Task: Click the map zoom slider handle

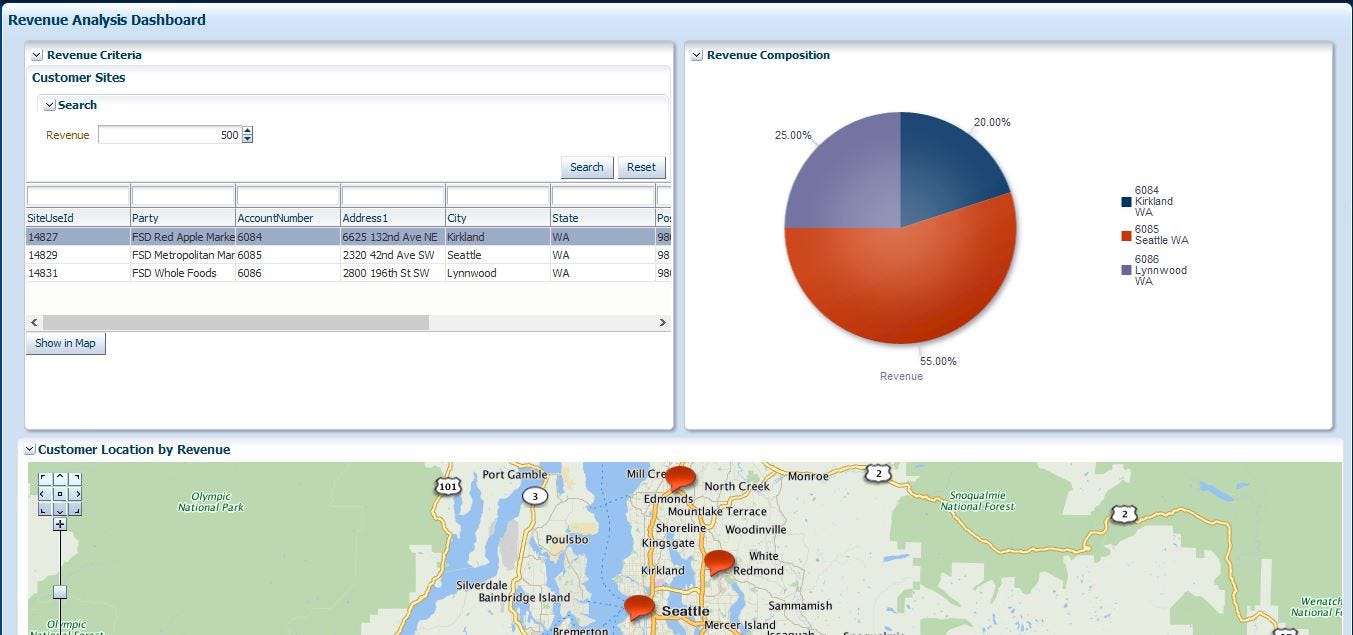Action: tap(60, 592)
